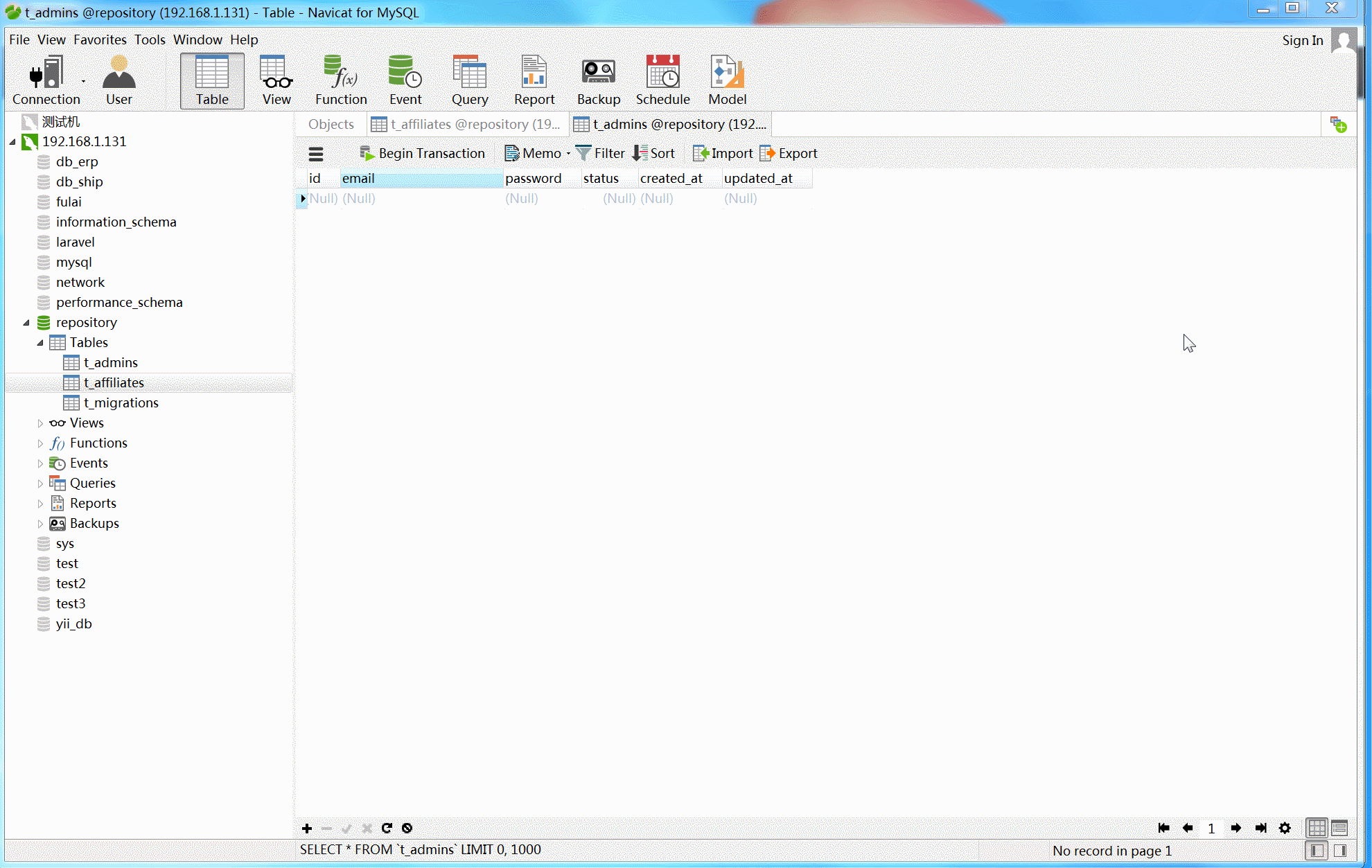Click the Query toolbar icon
Viewport: 1372px width, 868px height.
[469, 80]
